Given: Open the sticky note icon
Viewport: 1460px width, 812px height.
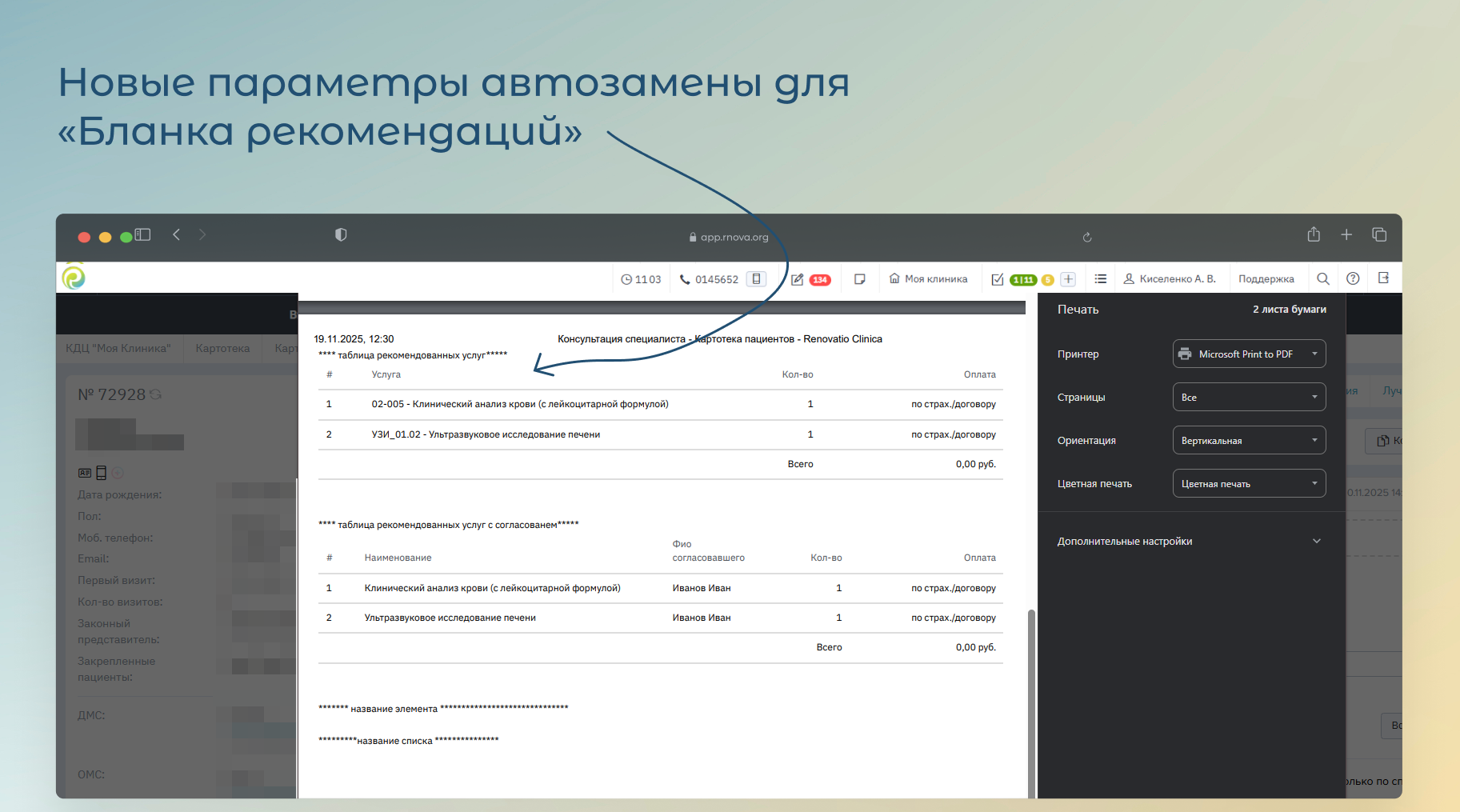Looking at the screenshot, I should click(860, 279).
